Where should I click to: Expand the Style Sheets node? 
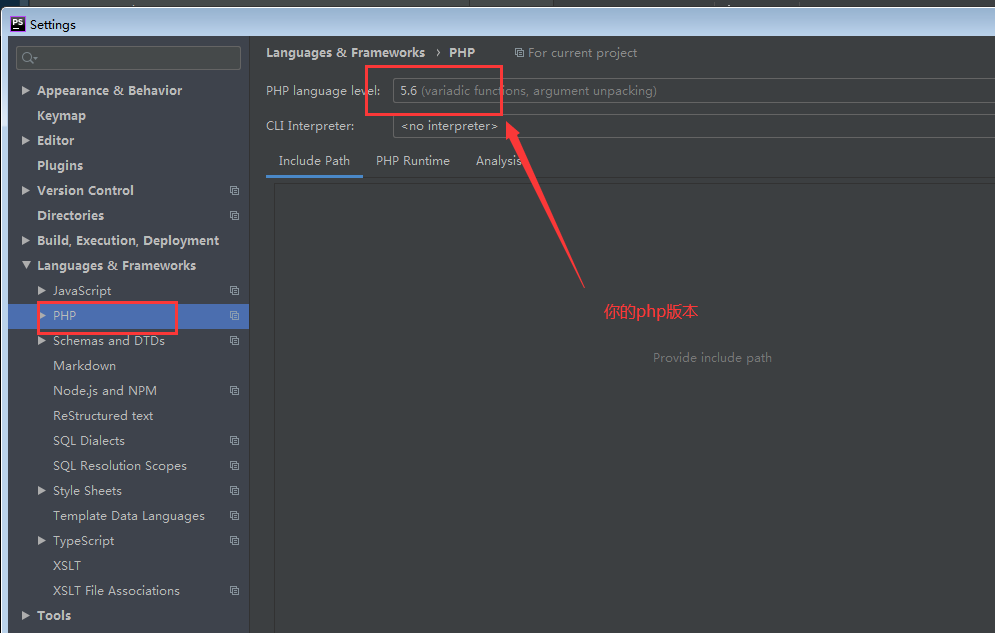coord(42,491)
